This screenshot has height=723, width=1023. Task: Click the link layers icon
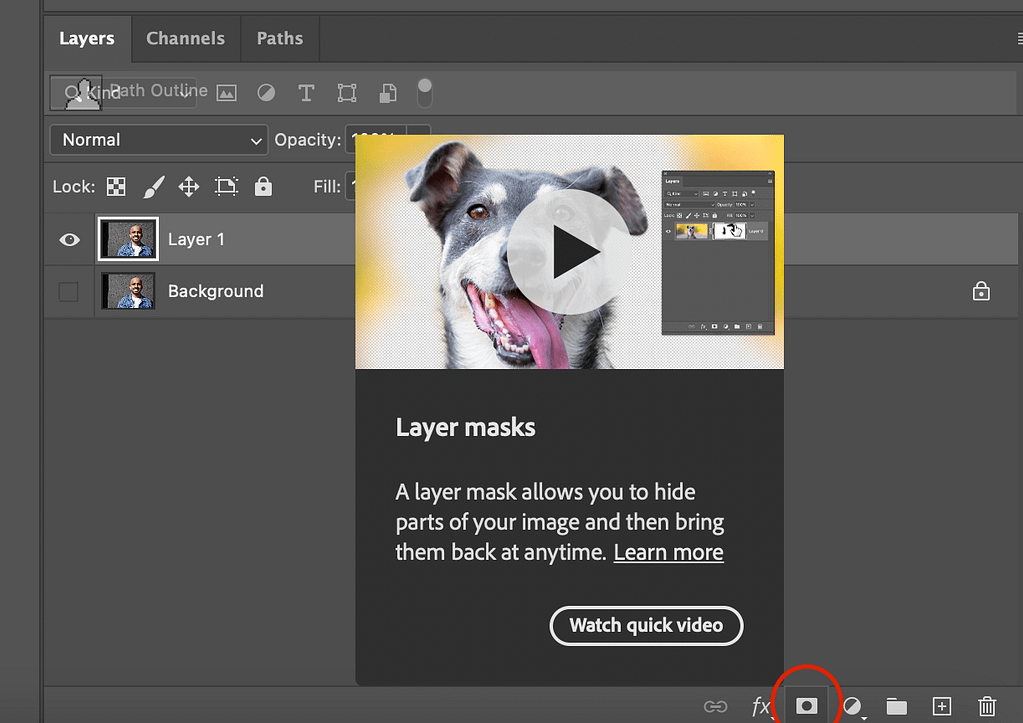(x=715, y=707)
